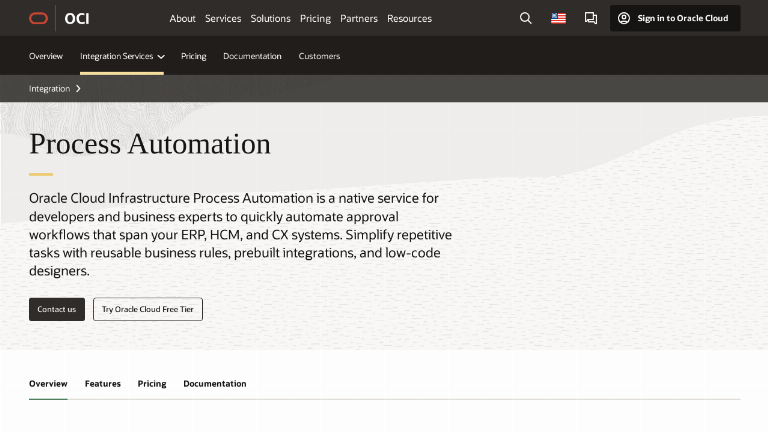Switch to the lower Pricing tab
768x432 pixels.
152,384
